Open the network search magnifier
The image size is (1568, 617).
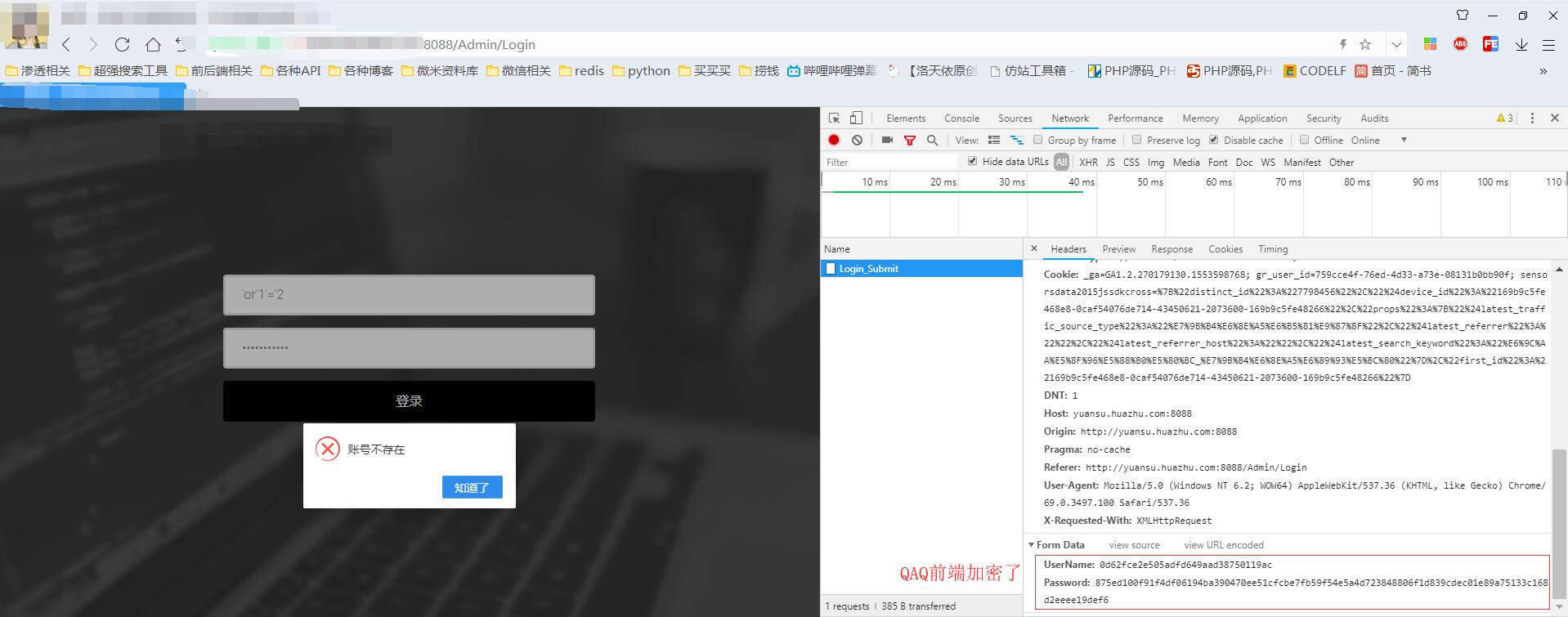point(932,141)
